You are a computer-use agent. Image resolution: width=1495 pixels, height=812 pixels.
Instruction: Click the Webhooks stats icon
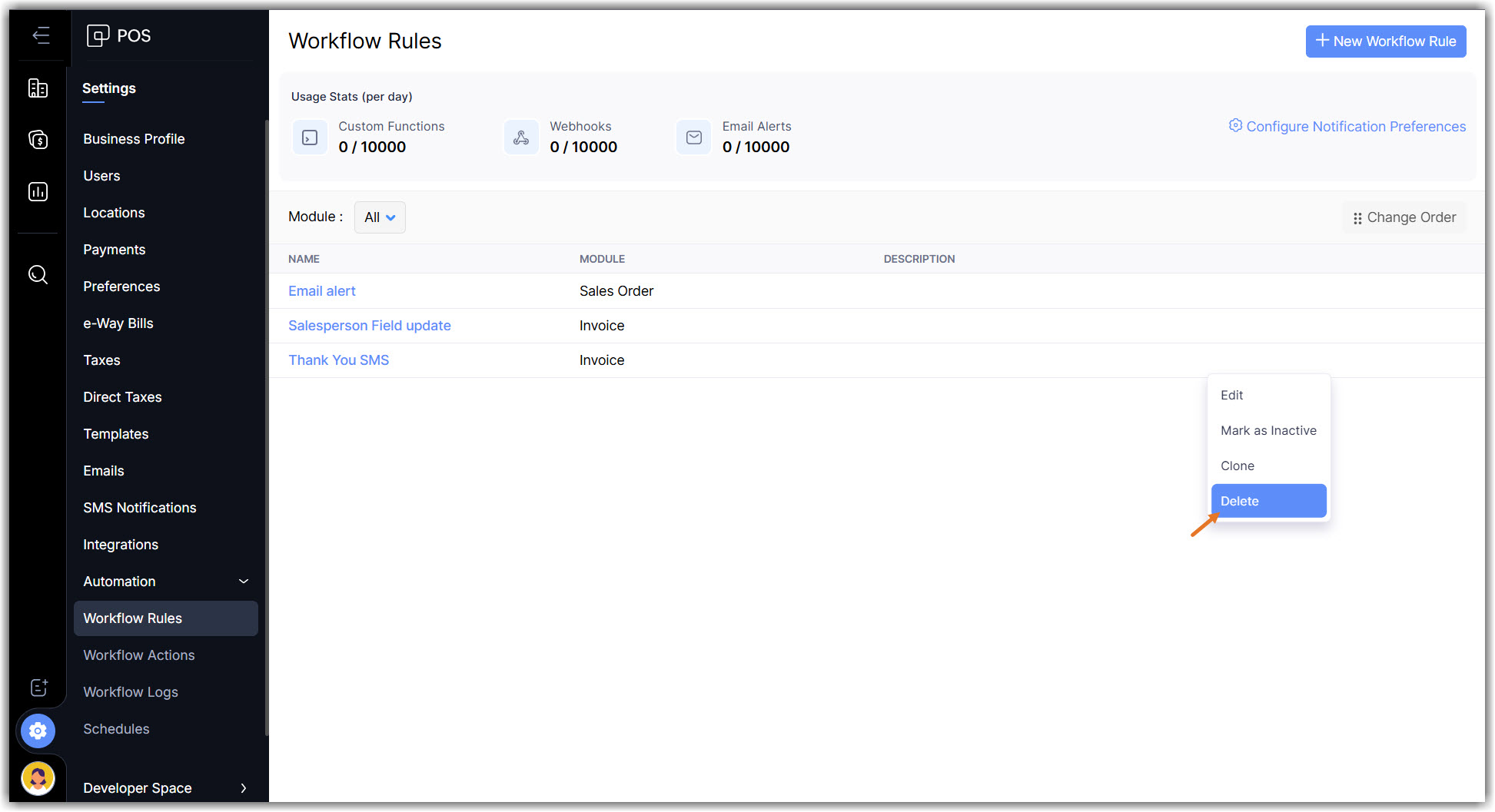click(x=521, y=138)
